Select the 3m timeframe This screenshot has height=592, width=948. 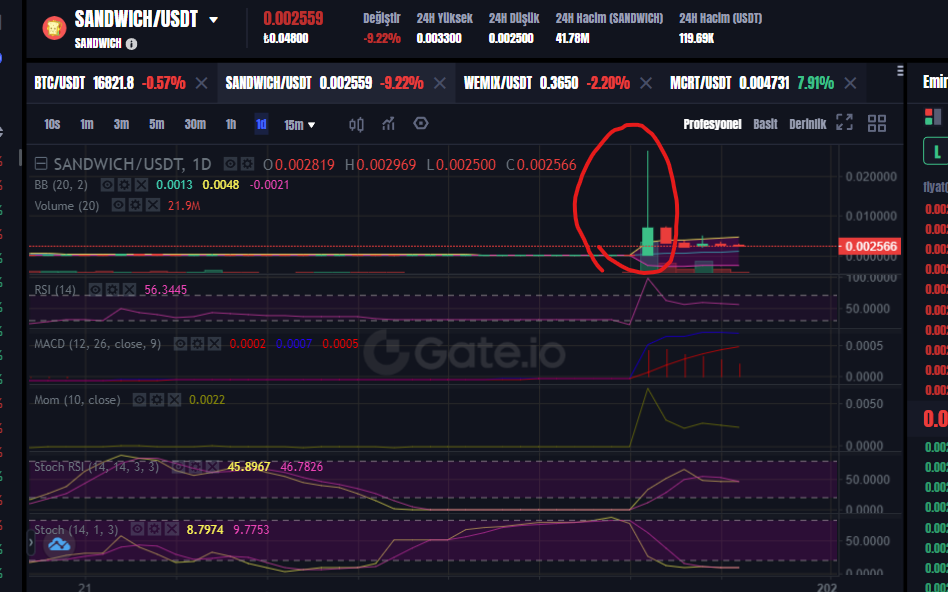tap(122, 124)
